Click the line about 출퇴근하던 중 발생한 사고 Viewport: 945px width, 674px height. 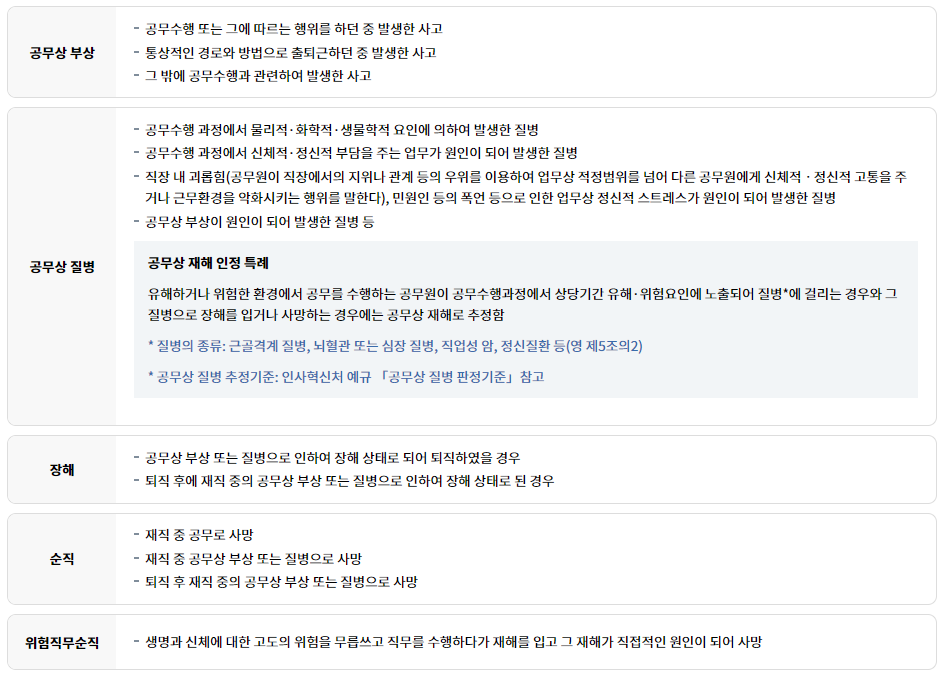tap(290, 53)
